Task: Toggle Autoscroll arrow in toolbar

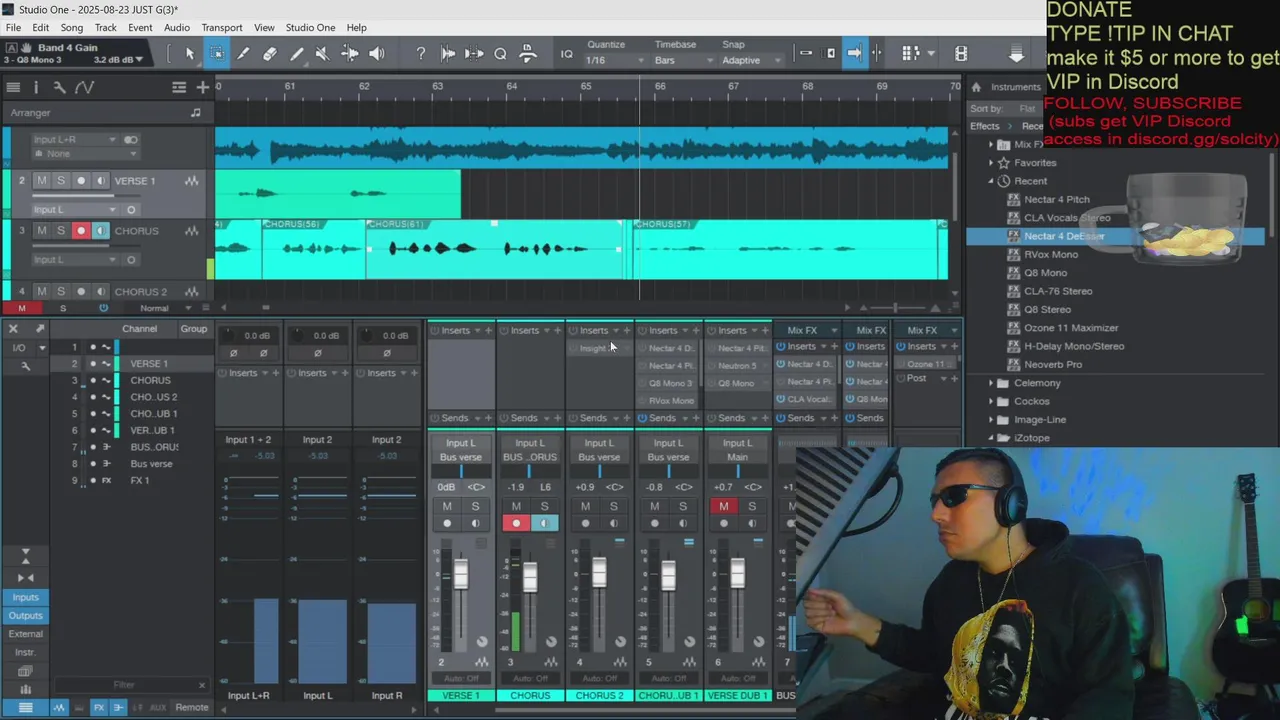Action: pos(854,54)
